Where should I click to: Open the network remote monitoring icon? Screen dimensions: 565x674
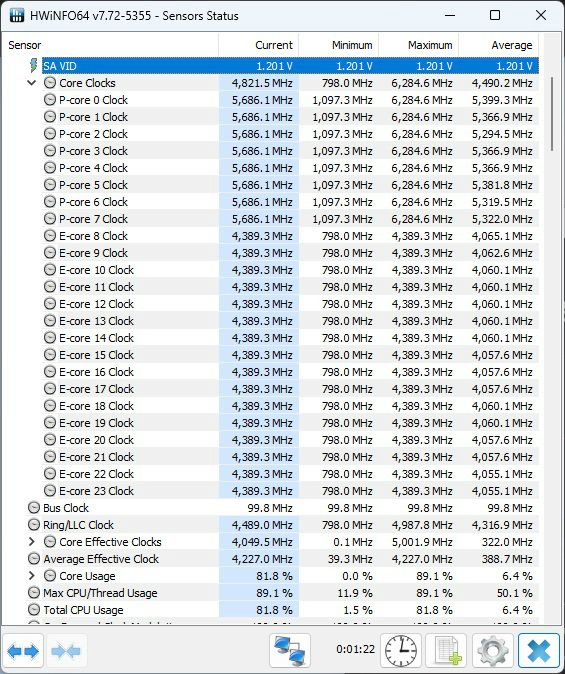coord(290,651)
